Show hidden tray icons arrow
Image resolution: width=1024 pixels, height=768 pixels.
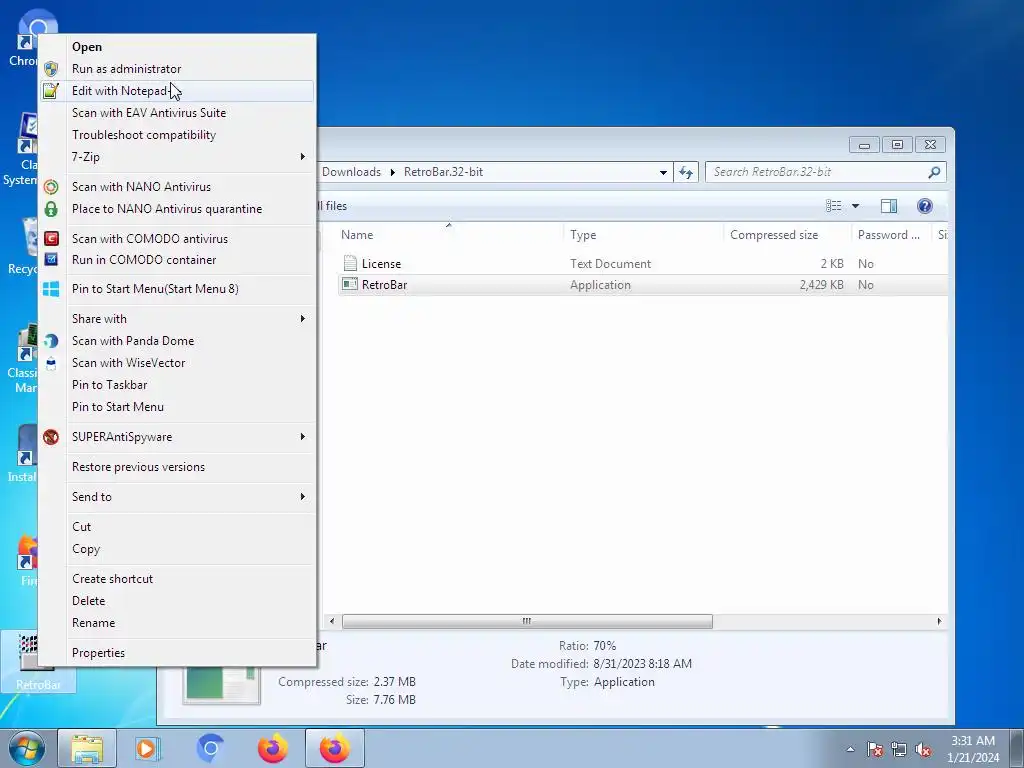pyautogui.click(x=850, y=749)
